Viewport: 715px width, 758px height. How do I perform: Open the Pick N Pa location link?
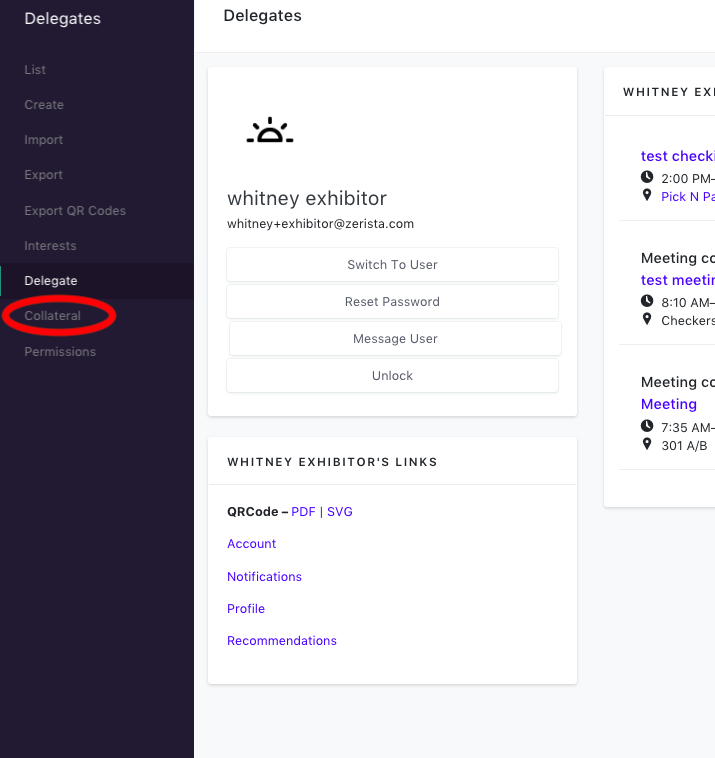[x=688, y=197]
